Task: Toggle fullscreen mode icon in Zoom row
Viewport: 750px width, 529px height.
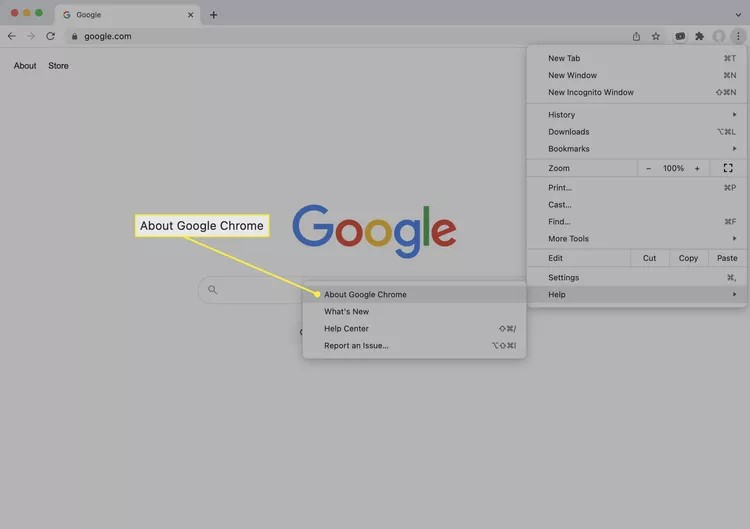Action: click(x=728, y=168)
